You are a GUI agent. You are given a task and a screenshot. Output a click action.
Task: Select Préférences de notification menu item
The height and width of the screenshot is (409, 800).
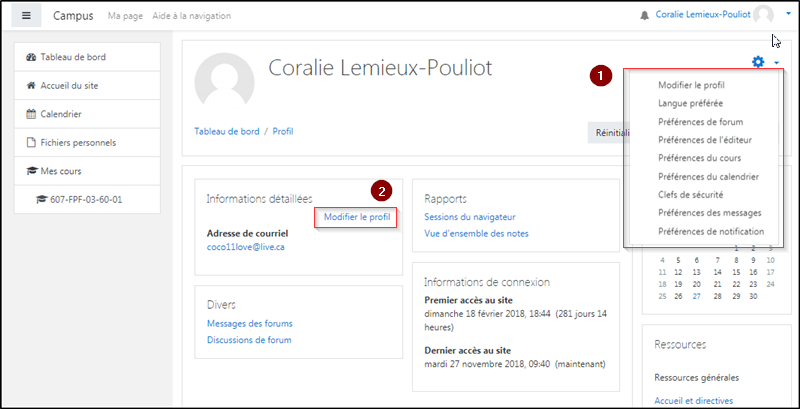pyautogui.click(x=711, y=231)
